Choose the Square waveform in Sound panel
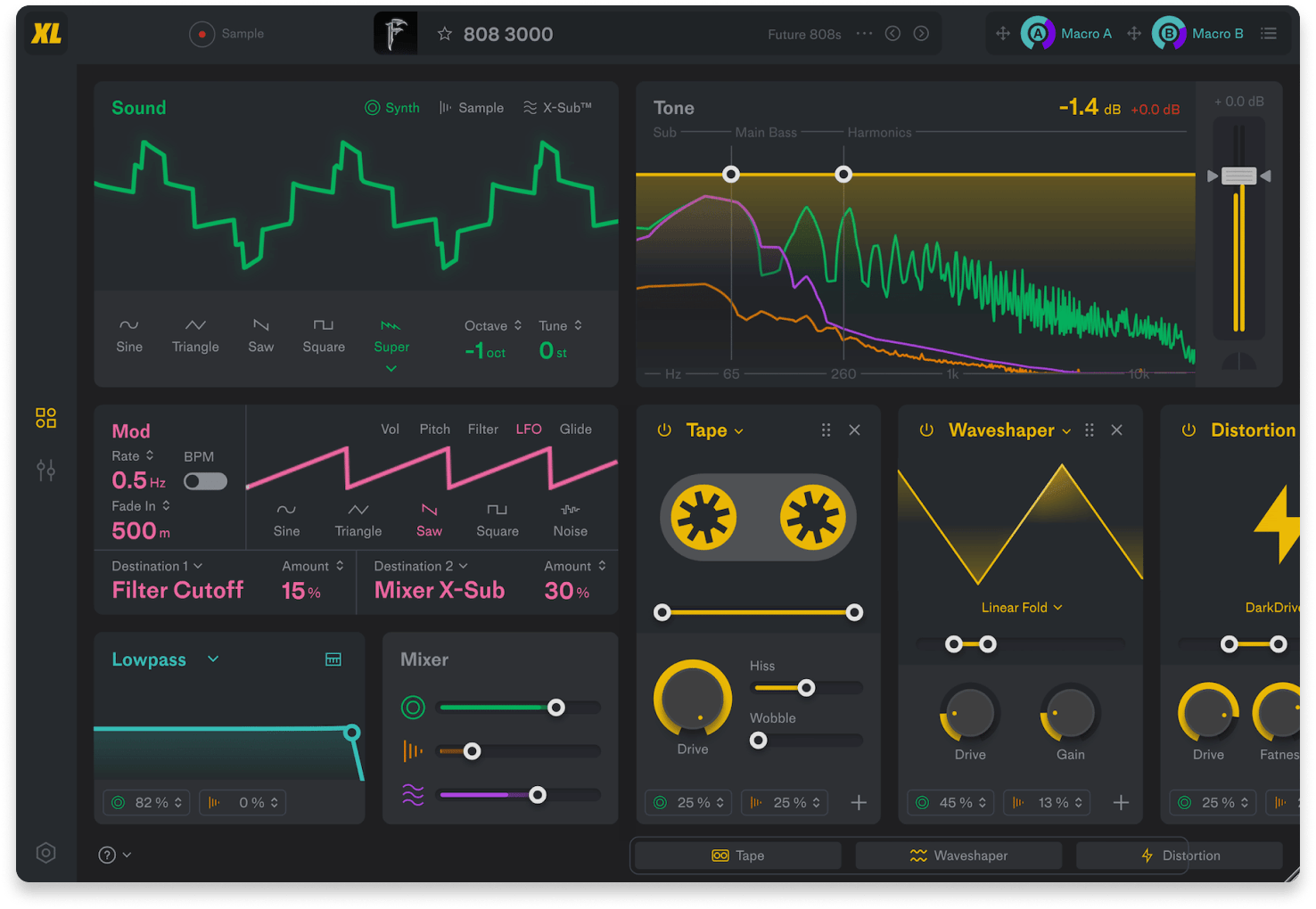 323,335
